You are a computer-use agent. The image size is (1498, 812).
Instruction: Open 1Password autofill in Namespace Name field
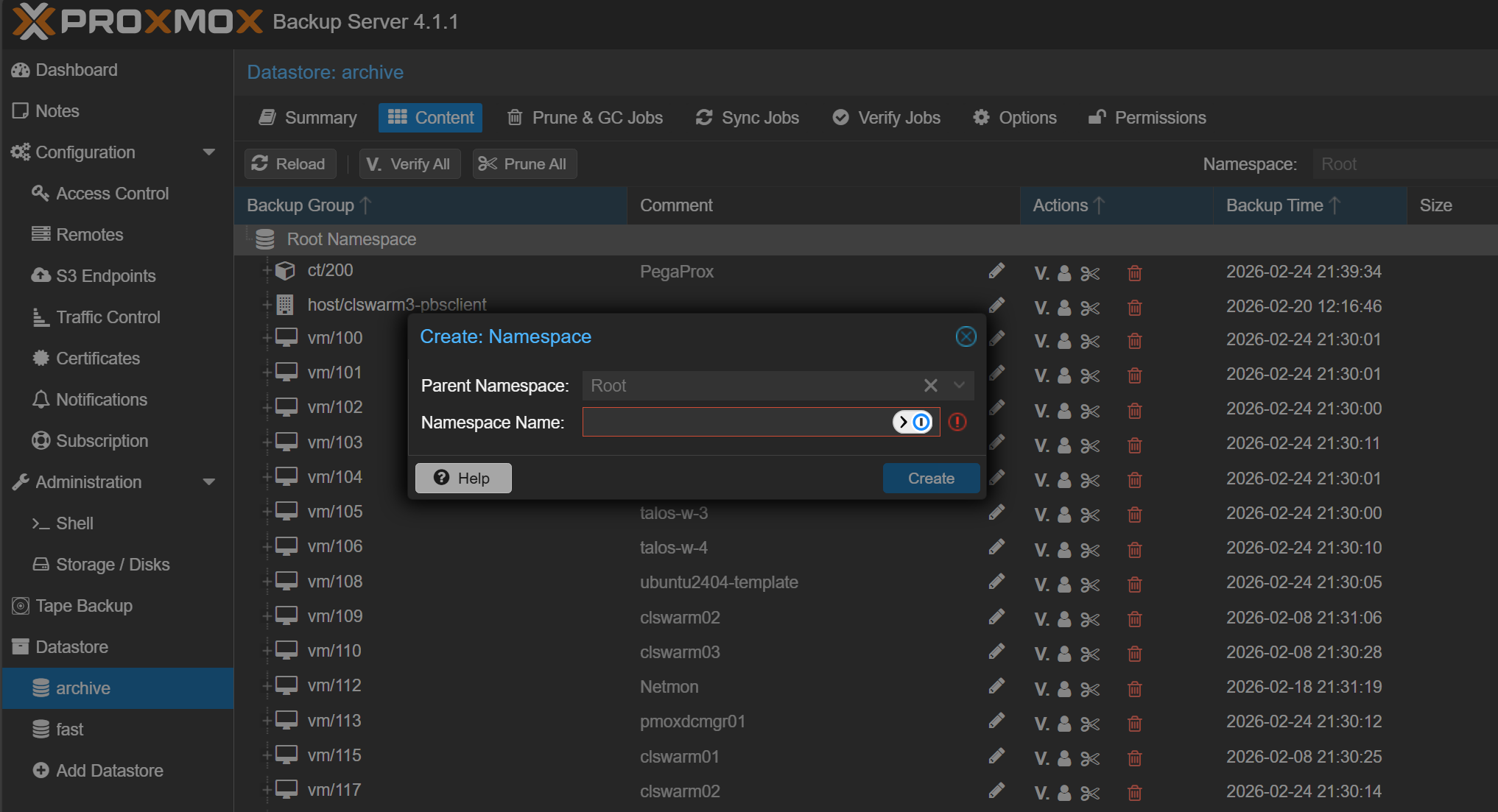[922, 422]
